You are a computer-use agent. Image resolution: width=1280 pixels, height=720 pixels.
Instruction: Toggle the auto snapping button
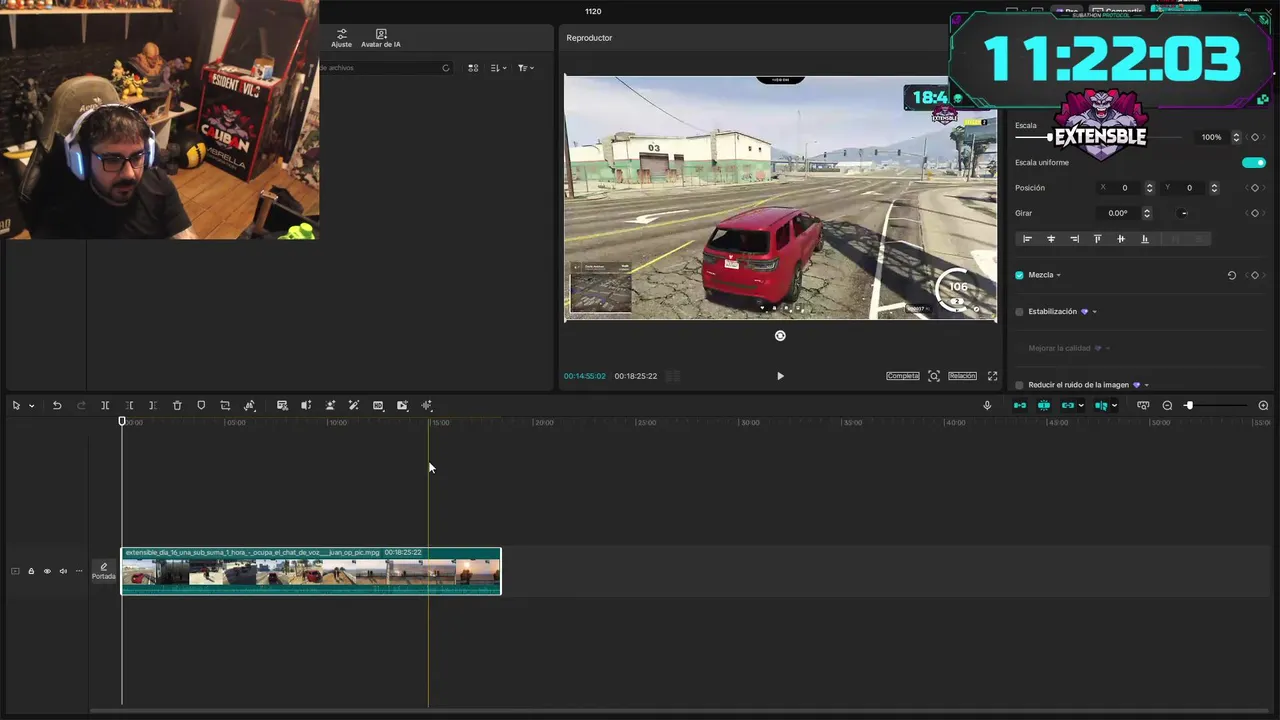1044,405
